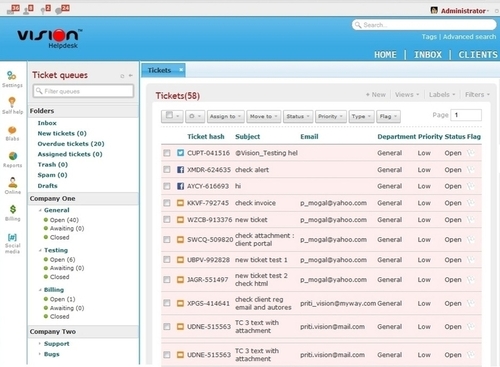Flag ticket CUPT-041516
The image size is (500, 367).
pos(471,153)
